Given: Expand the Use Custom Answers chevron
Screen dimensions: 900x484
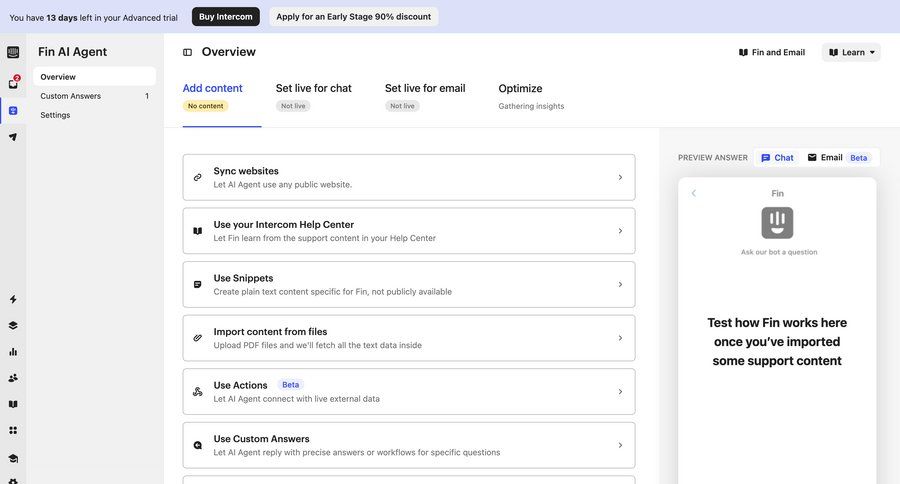Looking at the screenshot, I should click(x=620, y=445).
